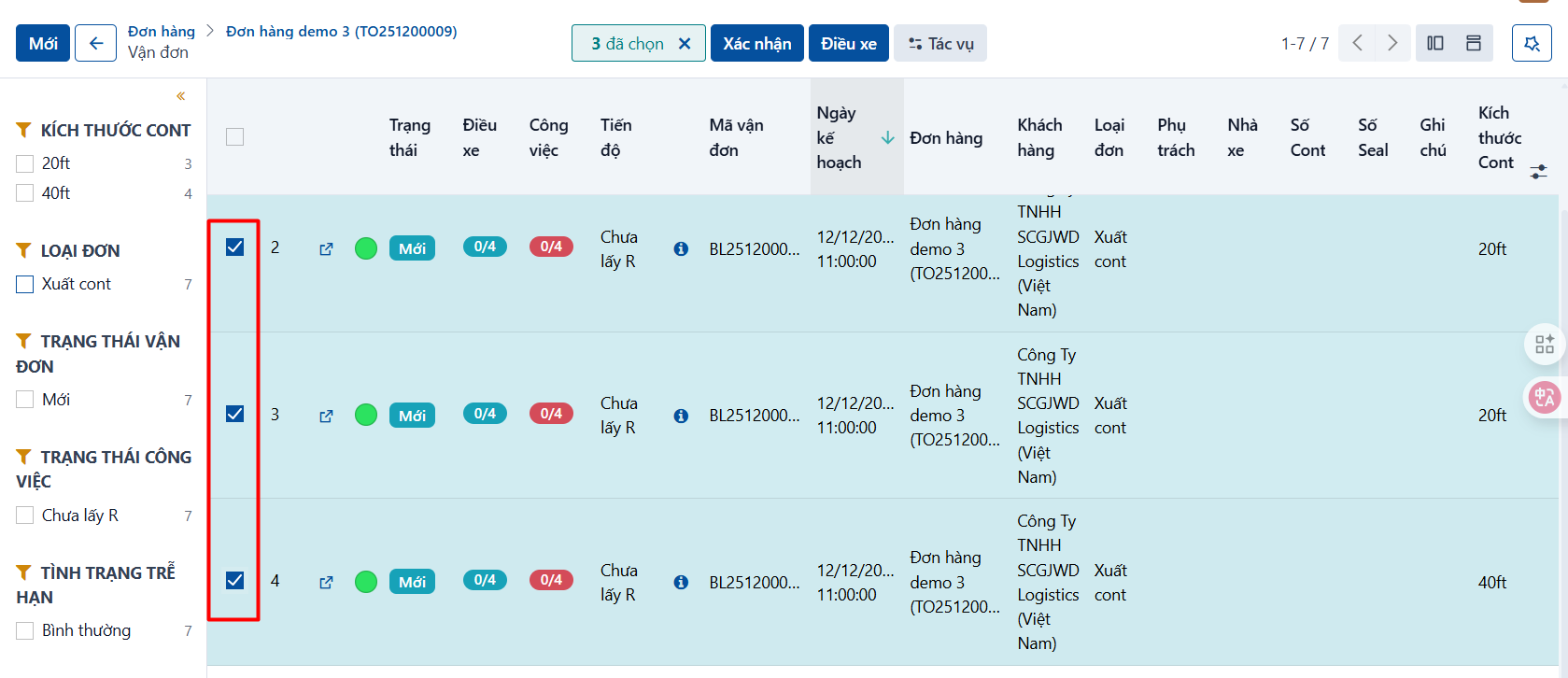
Task: Tick the Xuất cont filter checkbox
Action: click(25, 284)
